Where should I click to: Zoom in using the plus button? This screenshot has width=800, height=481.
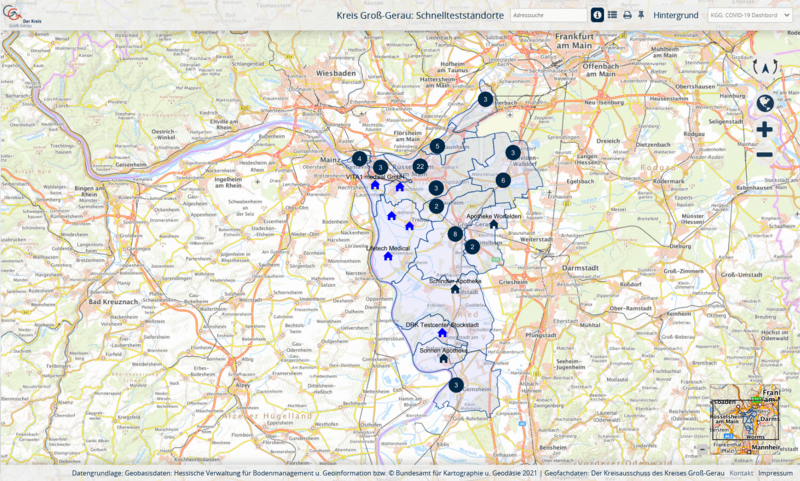point(764,130)
